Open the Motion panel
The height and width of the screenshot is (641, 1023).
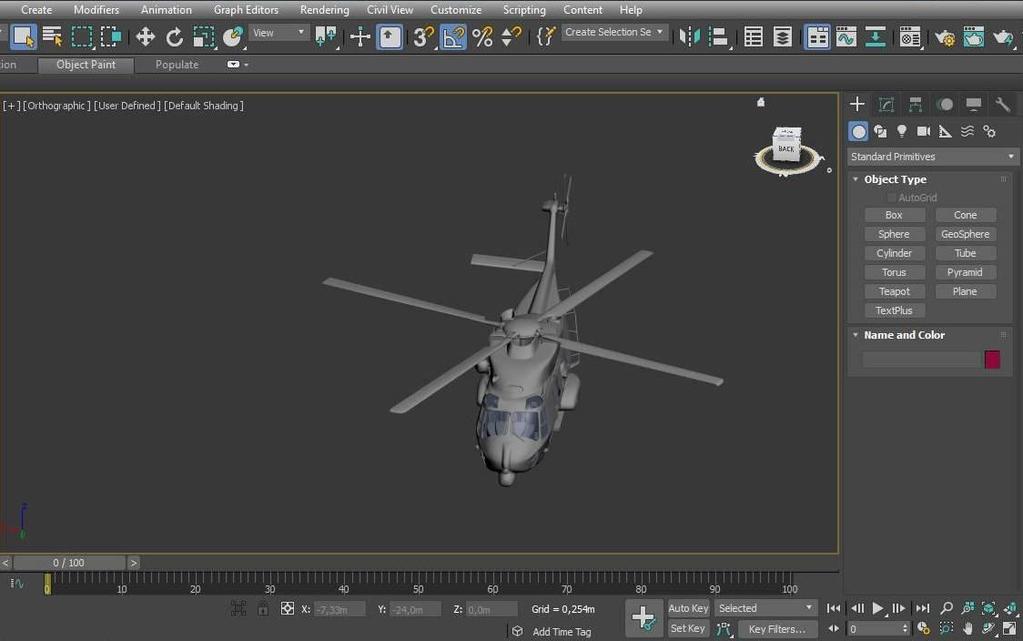click(945, 104)
